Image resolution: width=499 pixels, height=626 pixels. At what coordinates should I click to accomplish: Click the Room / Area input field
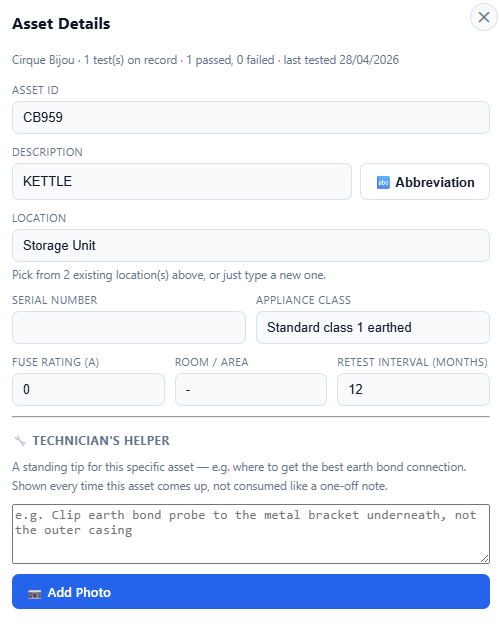[251, 389]
